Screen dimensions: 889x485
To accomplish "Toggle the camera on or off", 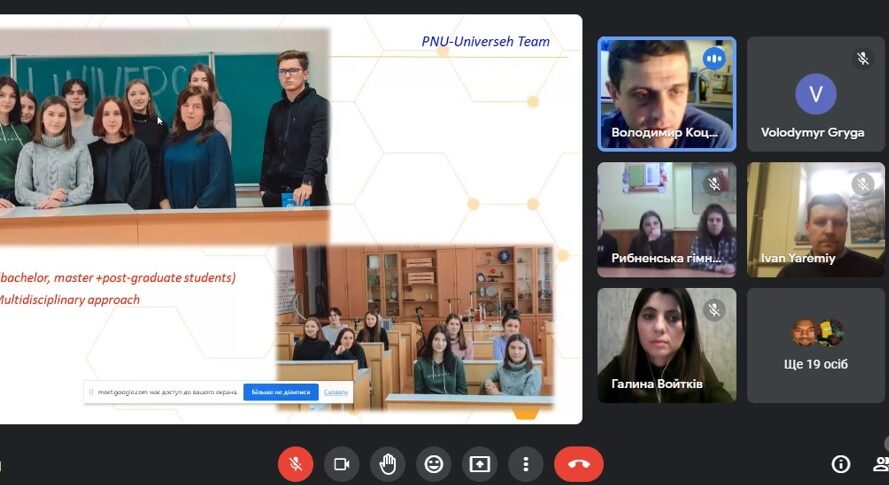I will [x=341, y=464].
